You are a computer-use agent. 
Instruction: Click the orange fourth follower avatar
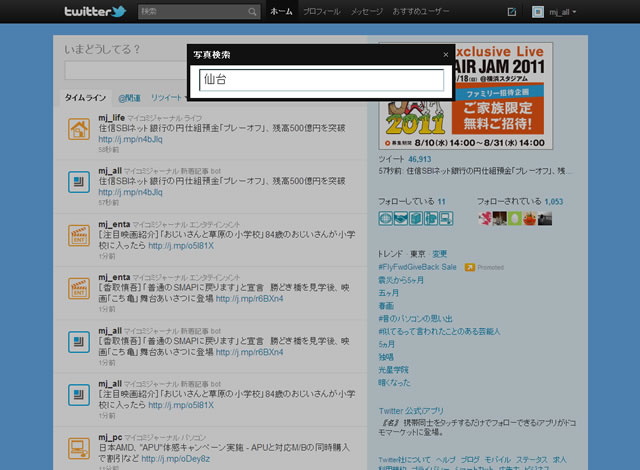pos(530,218)
